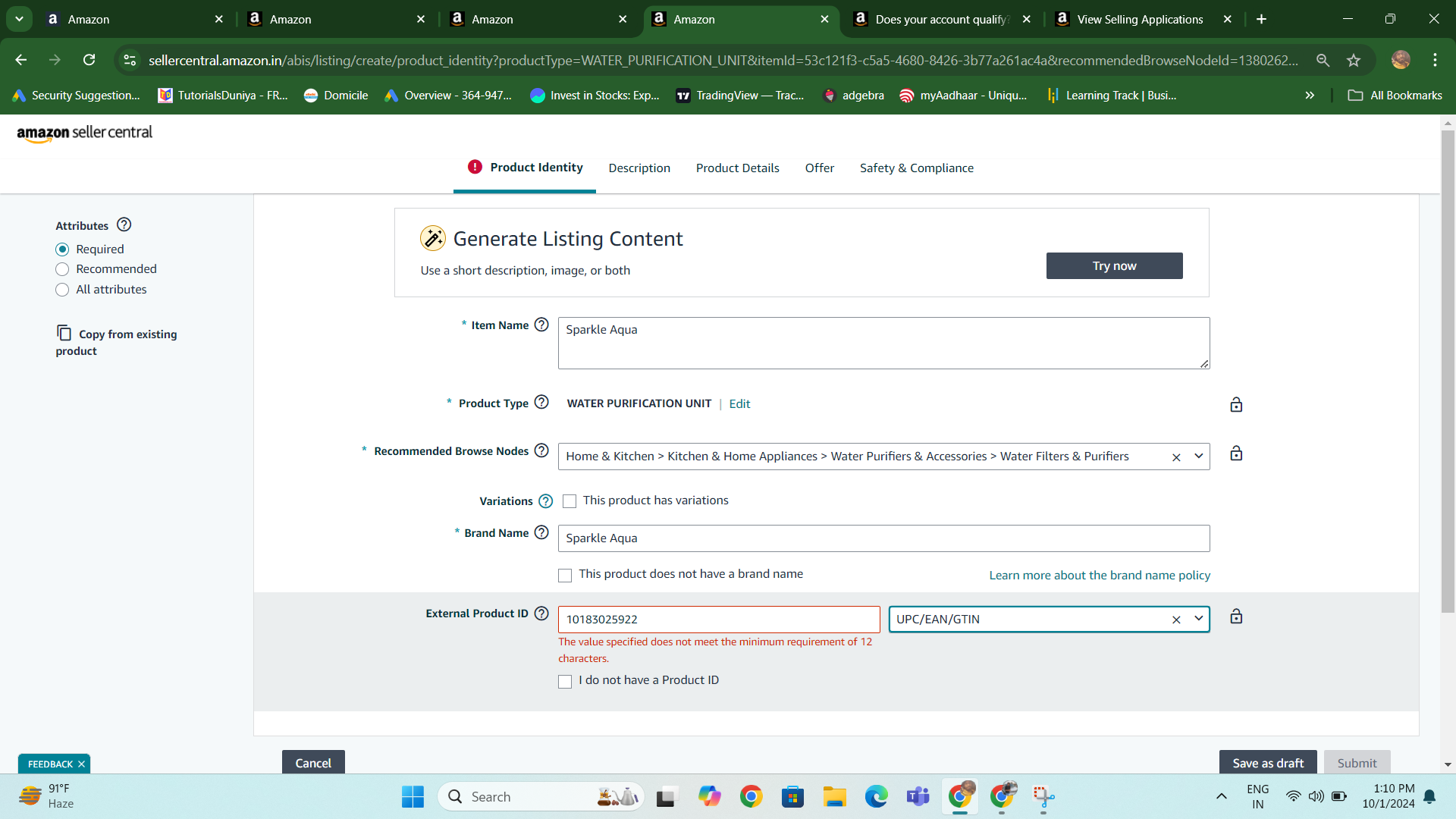Show hidden system tray icons

tap(1221, 796)
